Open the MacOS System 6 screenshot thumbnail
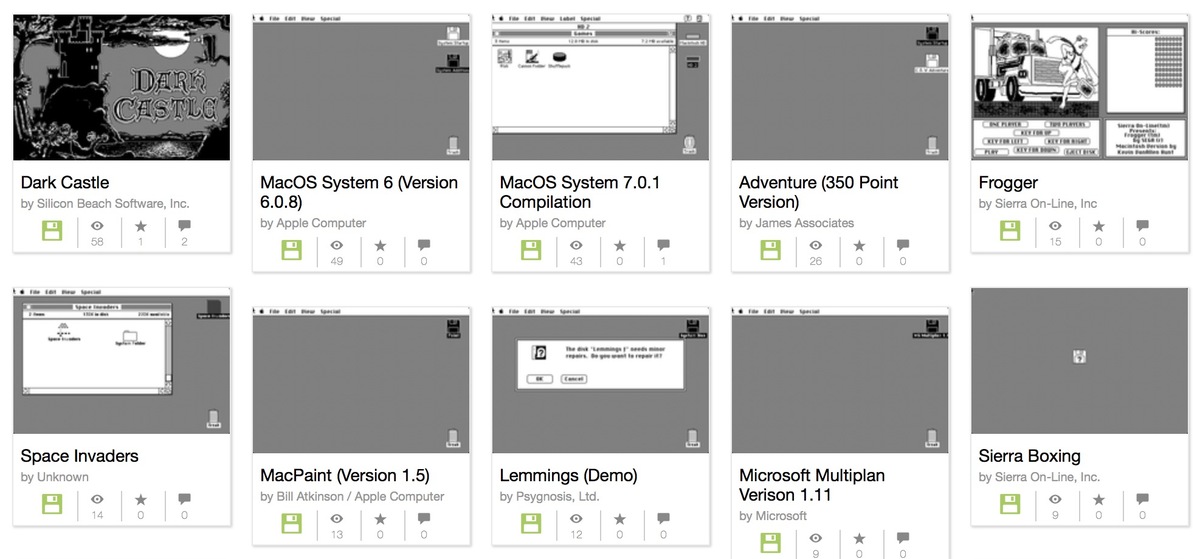This screenshot has width=1200, height=559. coord(361,87)
